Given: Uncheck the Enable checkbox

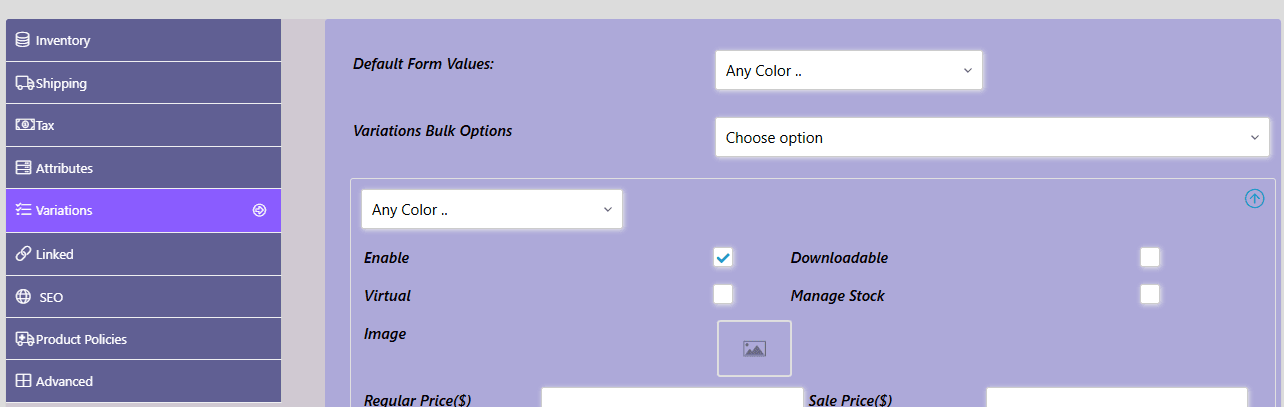Looking at the screenshot, I should pyautogui.click(x=723, y=257).
